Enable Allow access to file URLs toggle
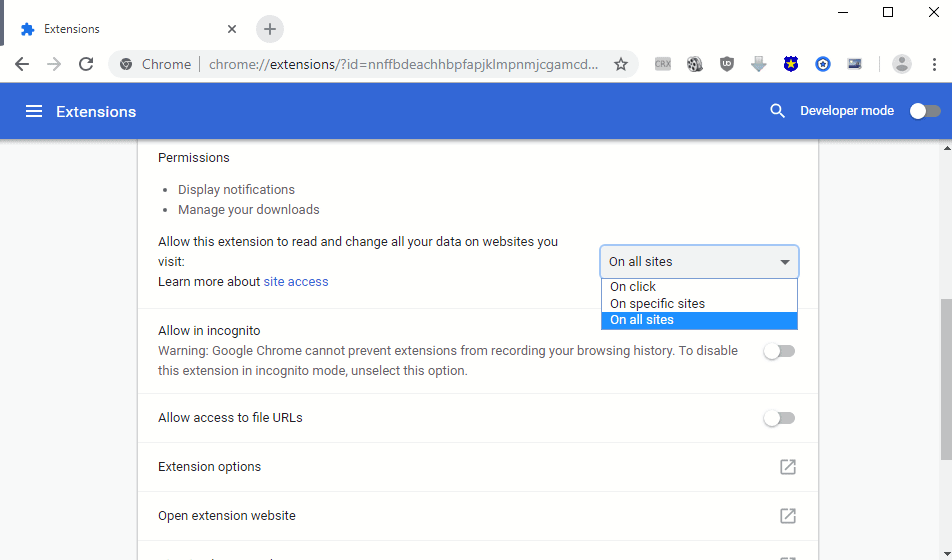The height and width of the screenshot is (560, 952). click(780, 418)
